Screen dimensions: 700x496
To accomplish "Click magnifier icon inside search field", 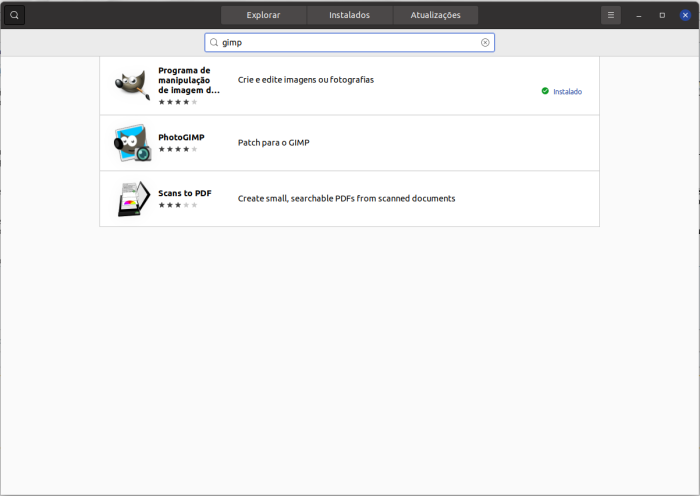I will click(x=214, y=42).
